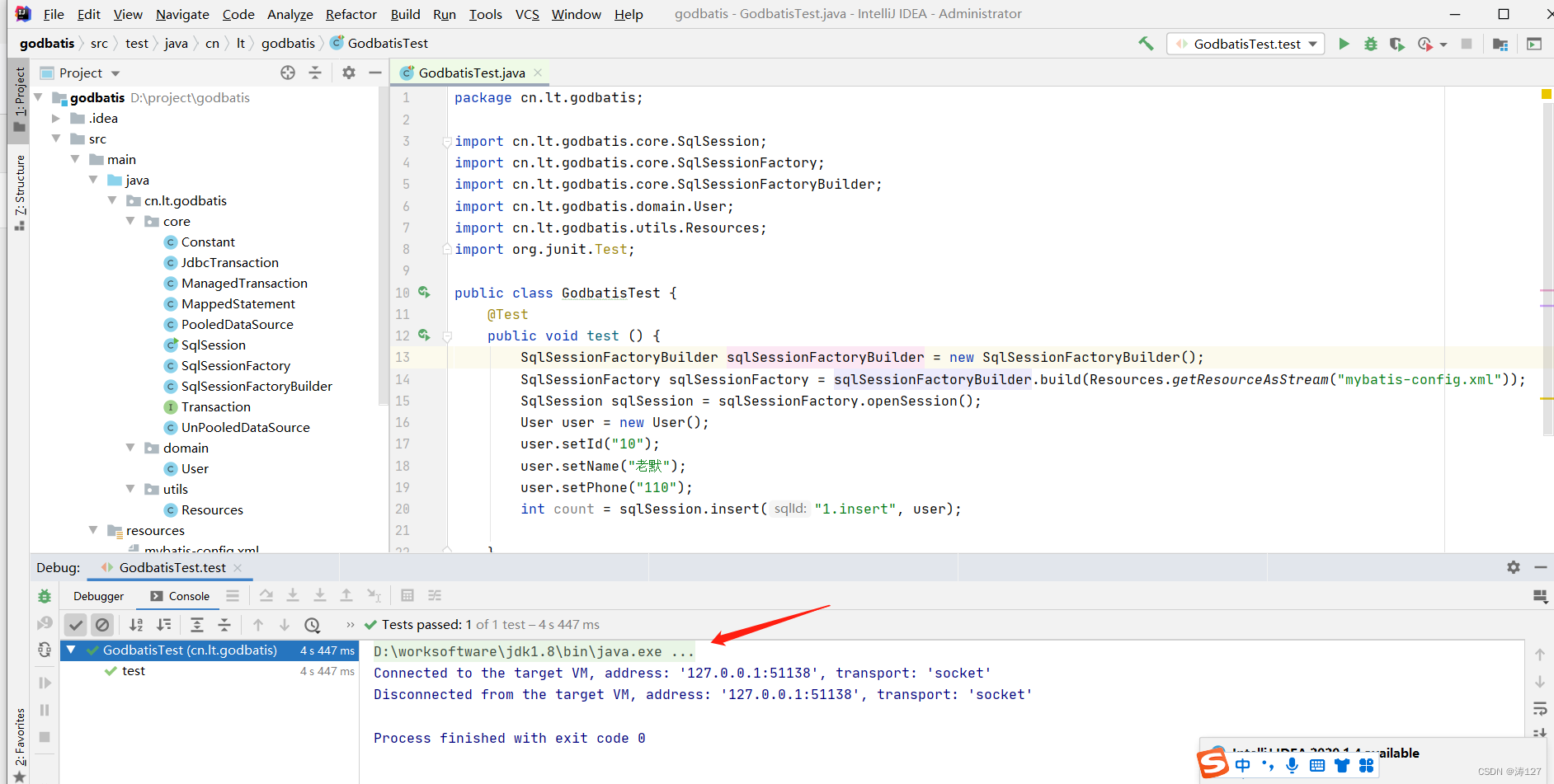Click Pause Program icon in Debug sidebar
Screen dimensions: 1554x784
coord(45,710)
